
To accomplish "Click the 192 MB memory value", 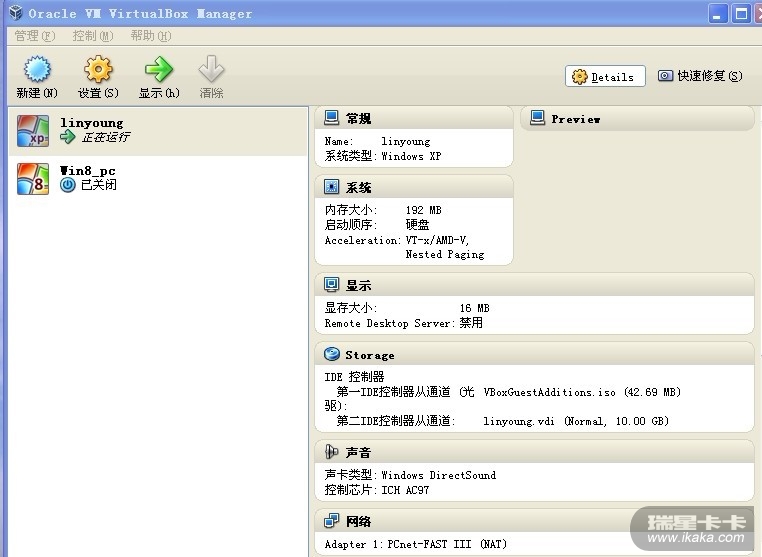I will coord(424,210).
